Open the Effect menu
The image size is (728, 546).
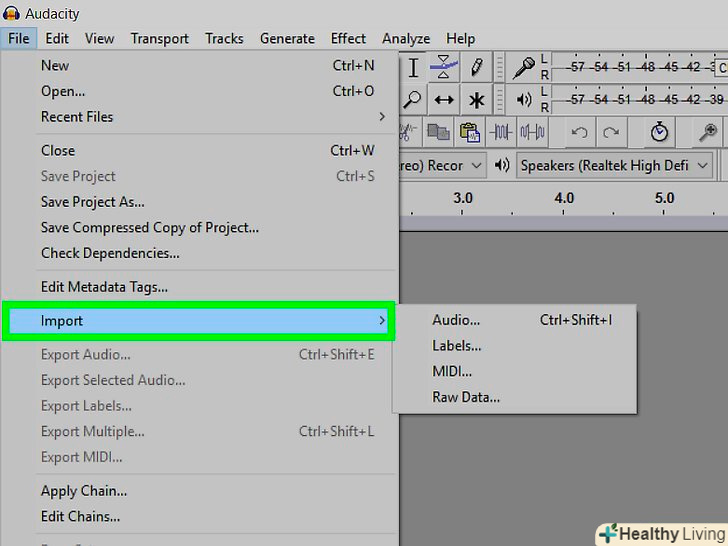[x=348, y=39]
